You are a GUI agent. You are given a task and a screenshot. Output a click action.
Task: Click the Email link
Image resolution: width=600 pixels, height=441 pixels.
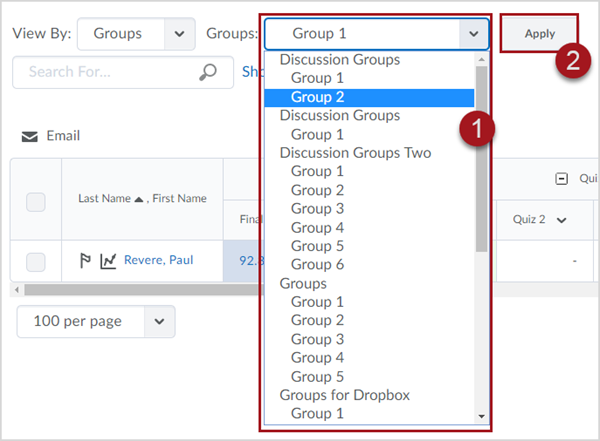pyautogui.click(x=63, y=136)
